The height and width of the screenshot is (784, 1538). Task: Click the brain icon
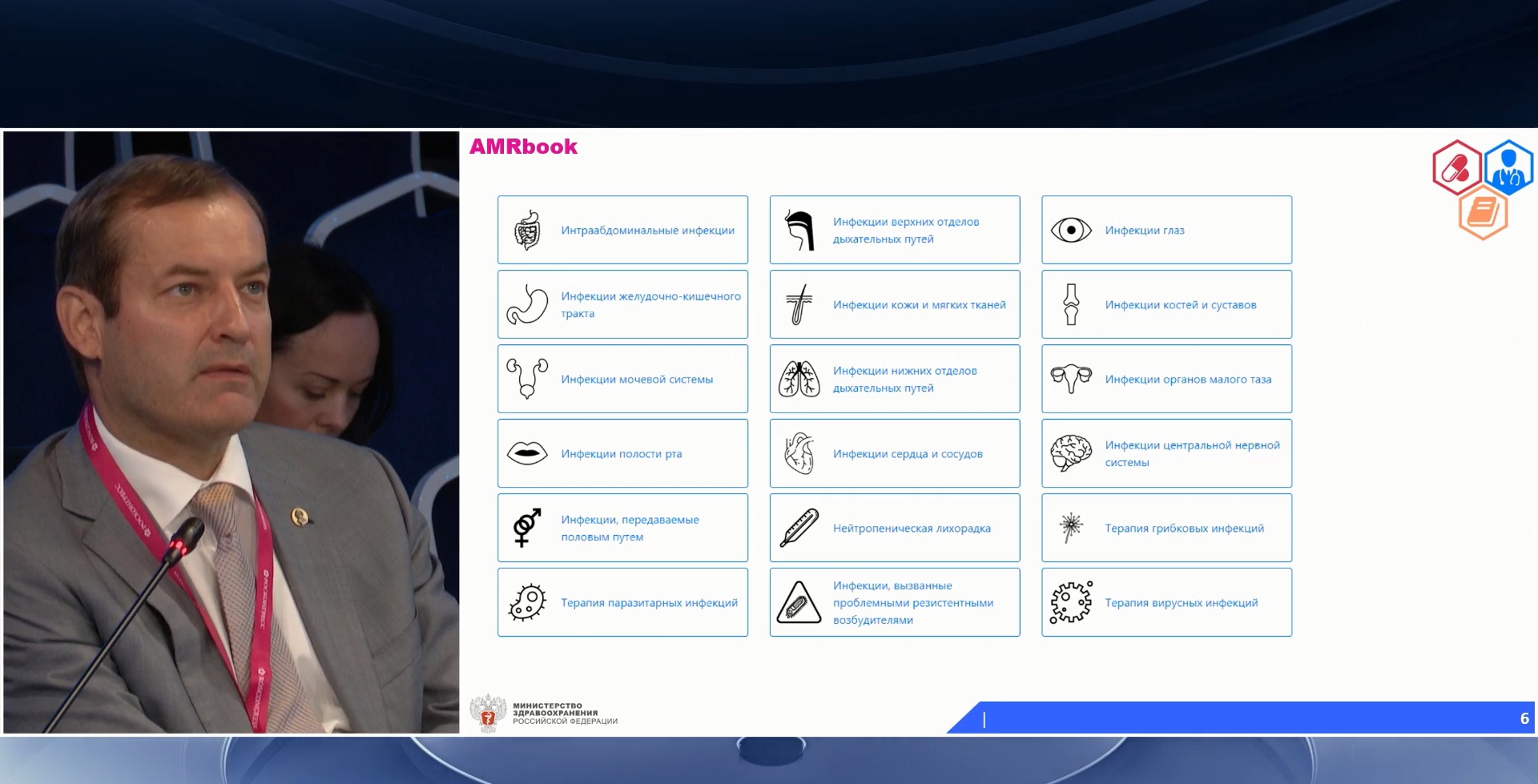point(1071,453)
